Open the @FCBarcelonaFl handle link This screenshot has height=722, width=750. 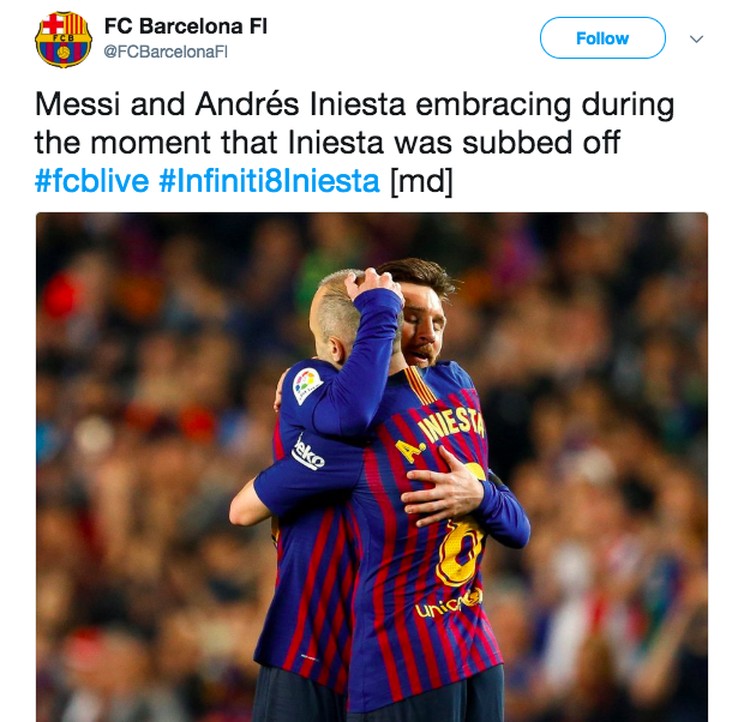(165, 52)
